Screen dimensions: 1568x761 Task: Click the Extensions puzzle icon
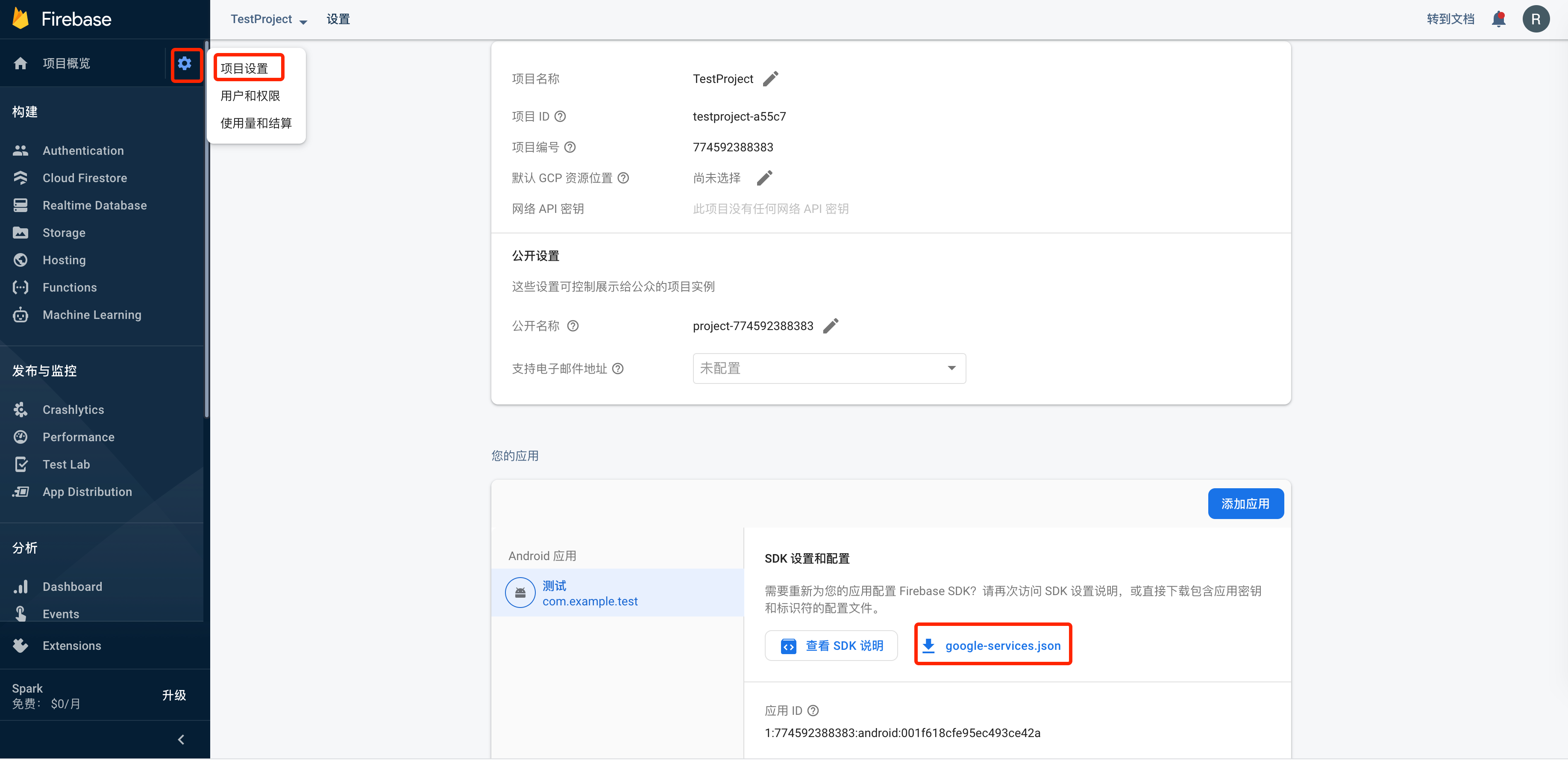(21, 646)
